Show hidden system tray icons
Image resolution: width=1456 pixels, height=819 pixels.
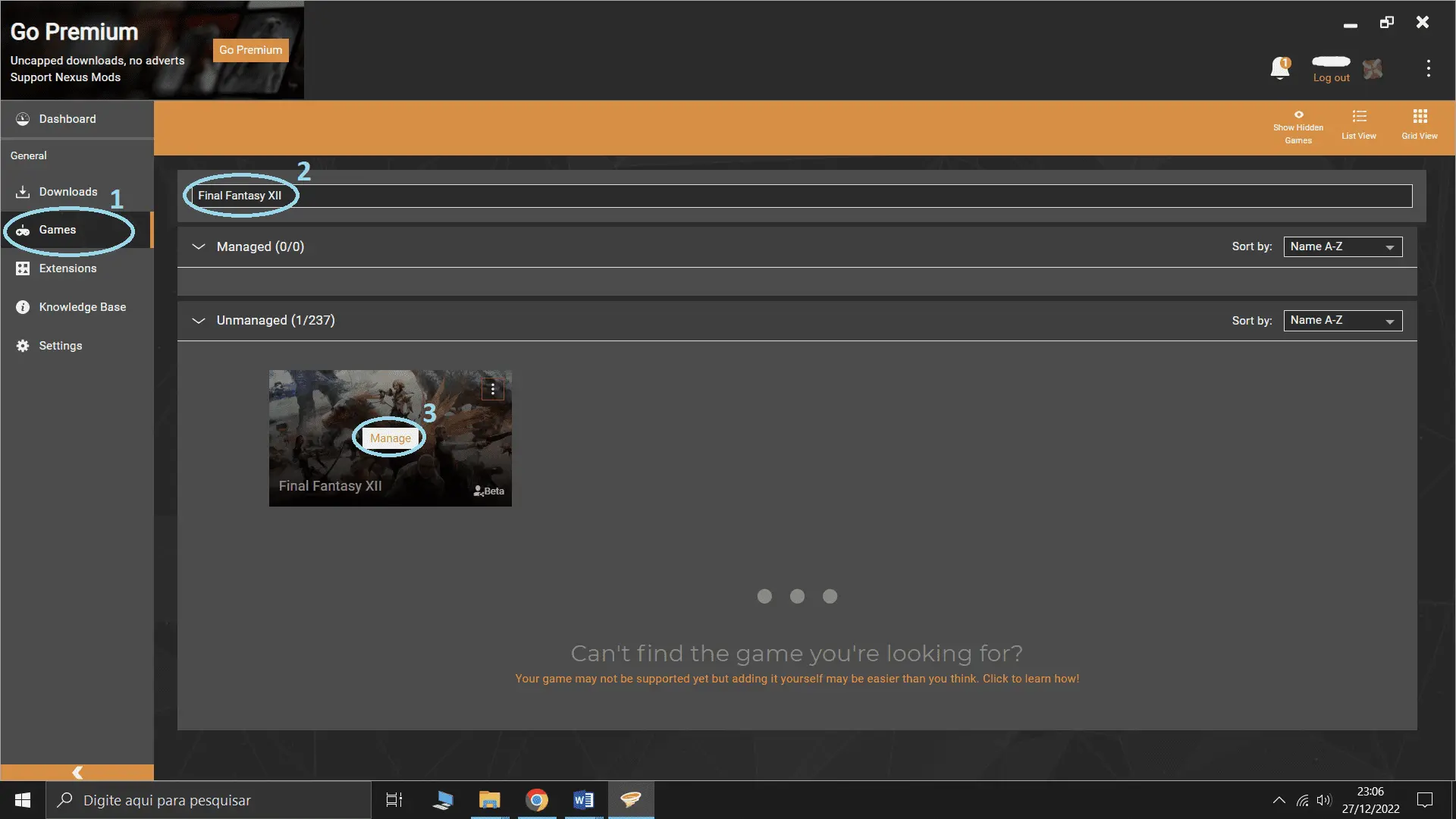[1279, 800]
